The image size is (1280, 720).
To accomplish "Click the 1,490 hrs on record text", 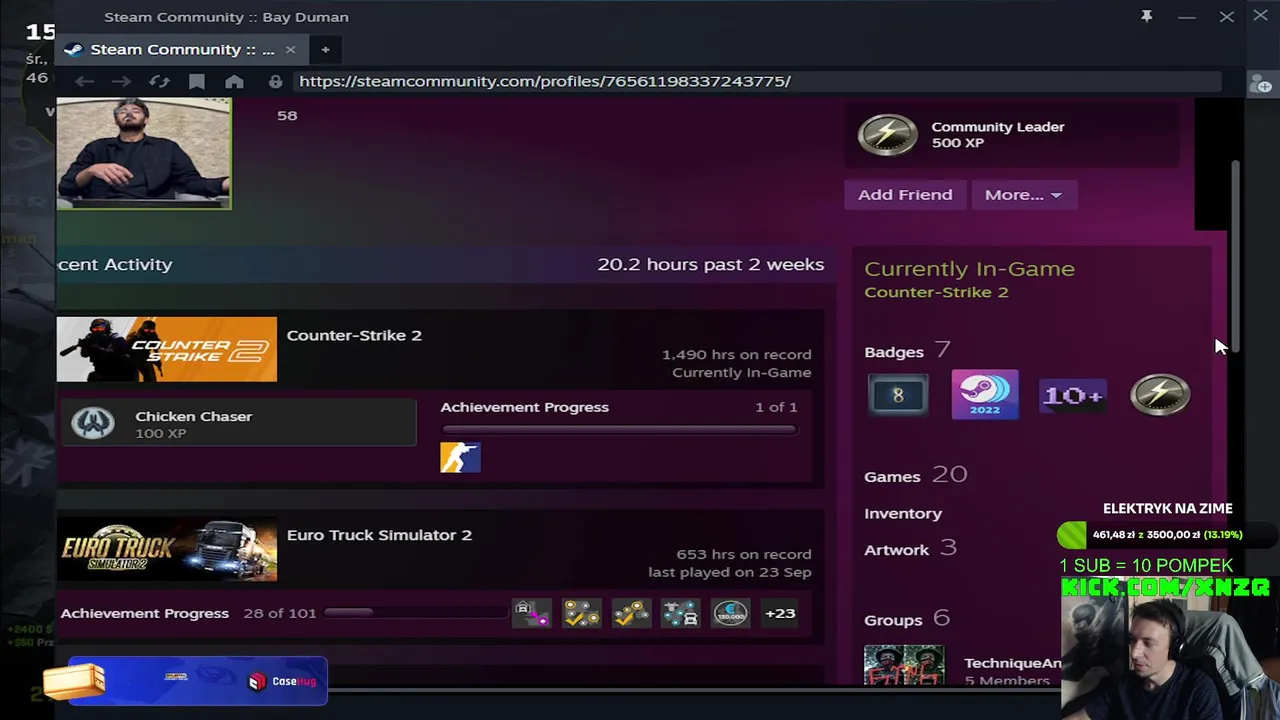I will [x=737, y=354].
